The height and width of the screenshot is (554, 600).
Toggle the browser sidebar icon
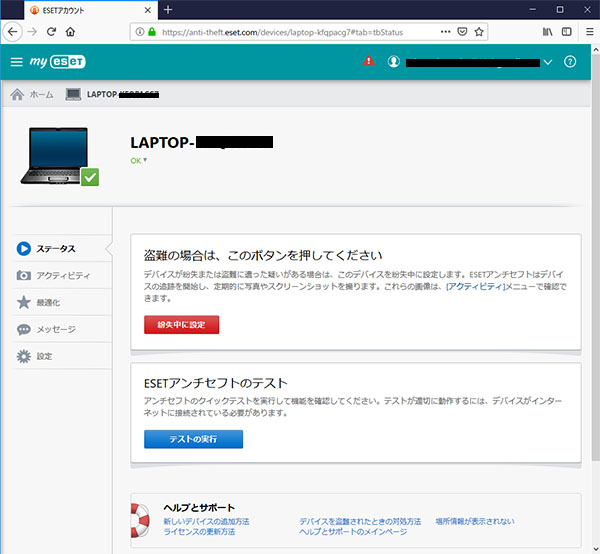pos(566,32)
